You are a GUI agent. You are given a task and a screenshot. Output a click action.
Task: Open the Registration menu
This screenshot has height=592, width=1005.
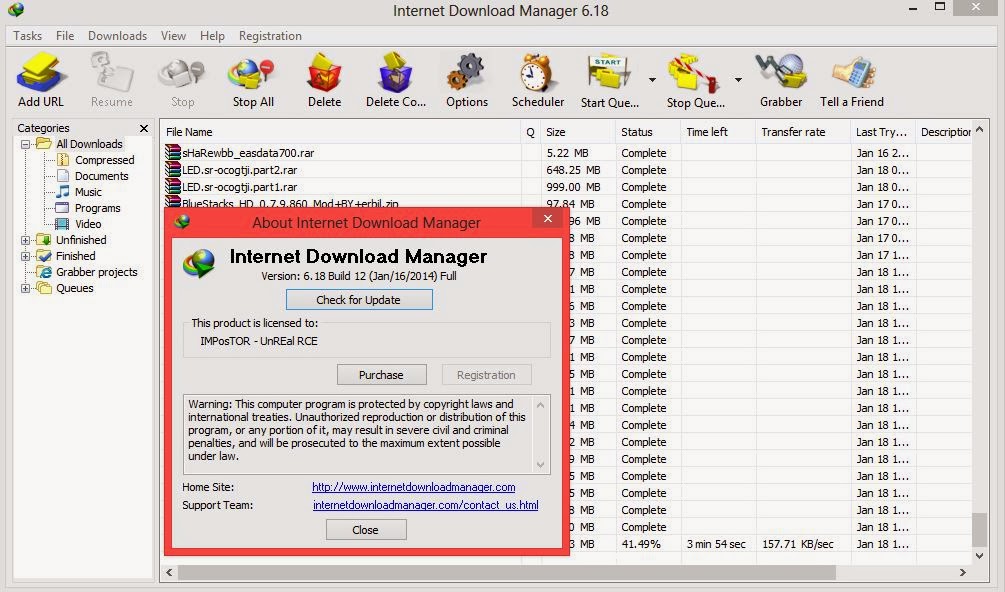click(x=270, y=36)
